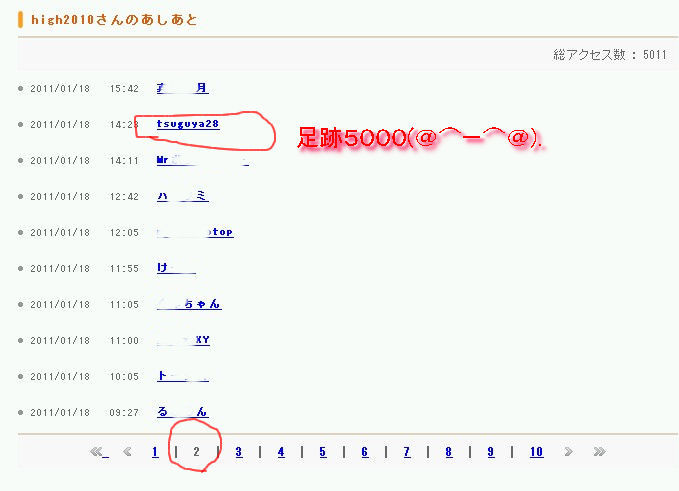Click the visitor name at 12:42

[183, 196]
